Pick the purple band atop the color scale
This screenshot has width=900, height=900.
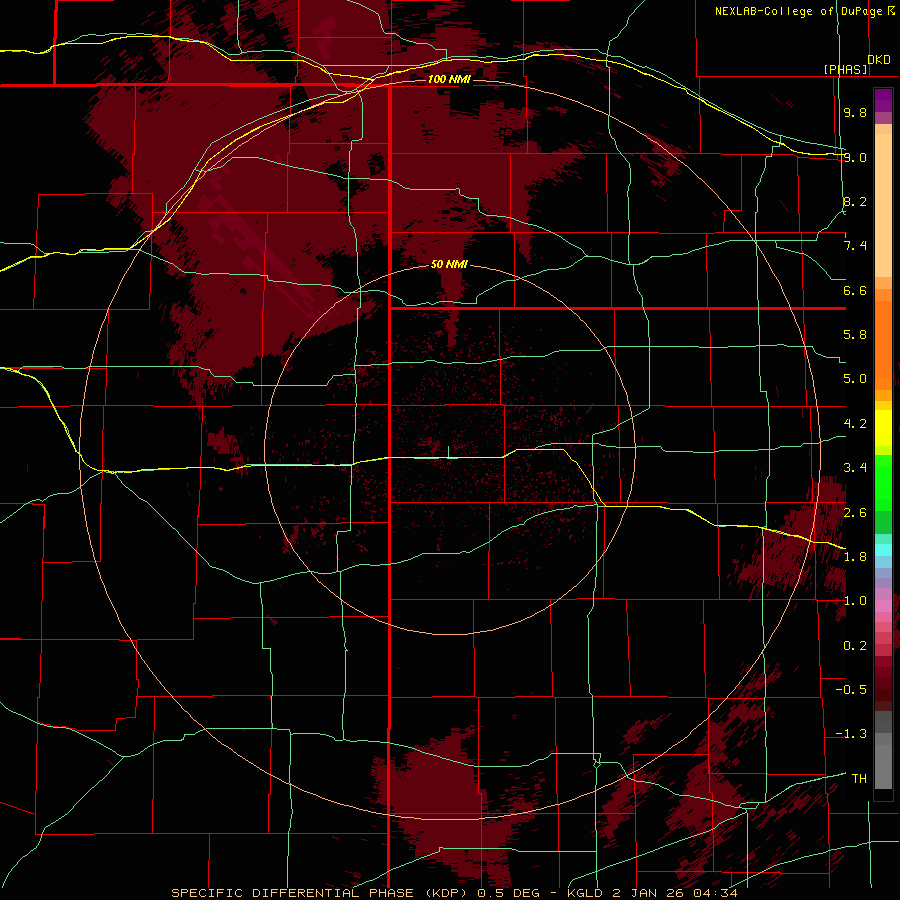click(883, 101)
